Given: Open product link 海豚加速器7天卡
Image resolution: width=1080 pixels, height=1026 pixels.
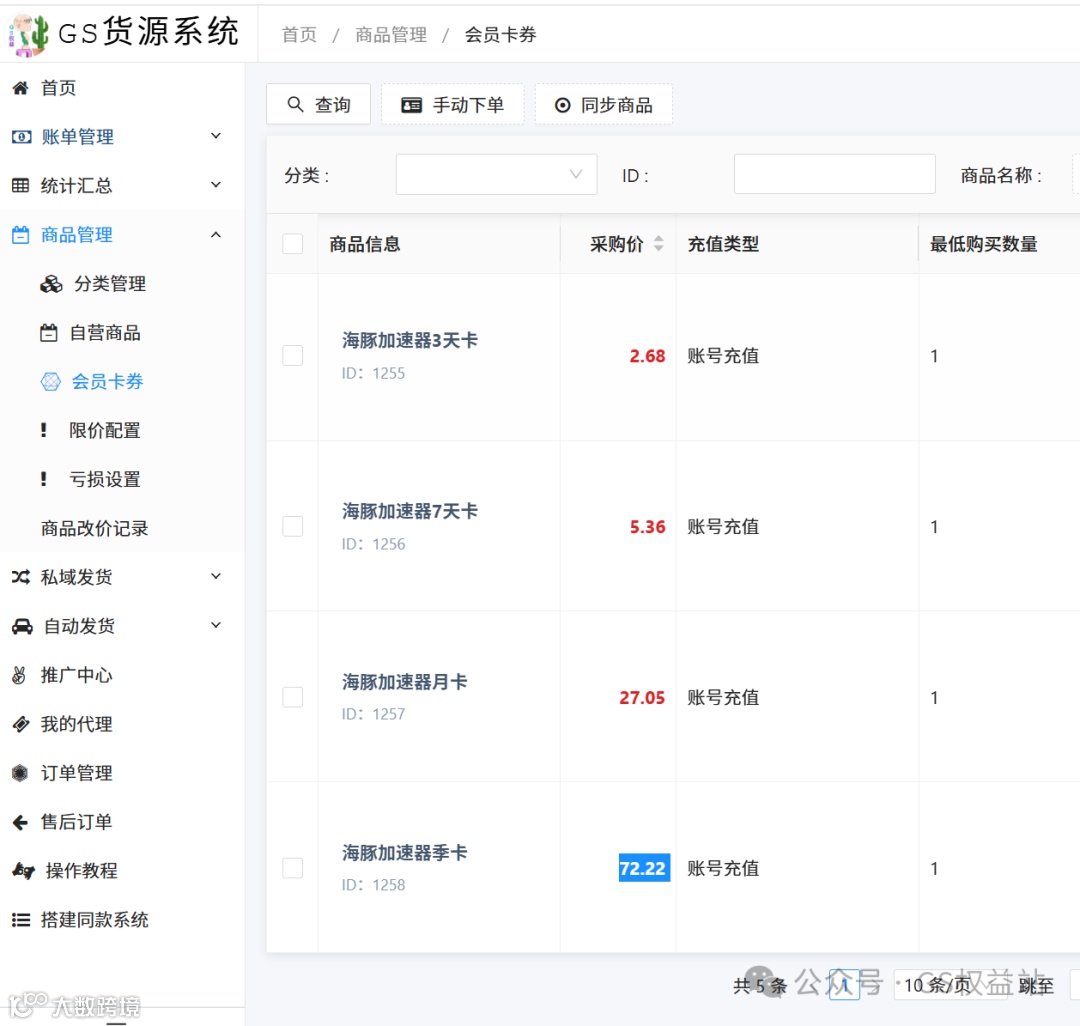Looking at the screenshot, I should (410, 511).
